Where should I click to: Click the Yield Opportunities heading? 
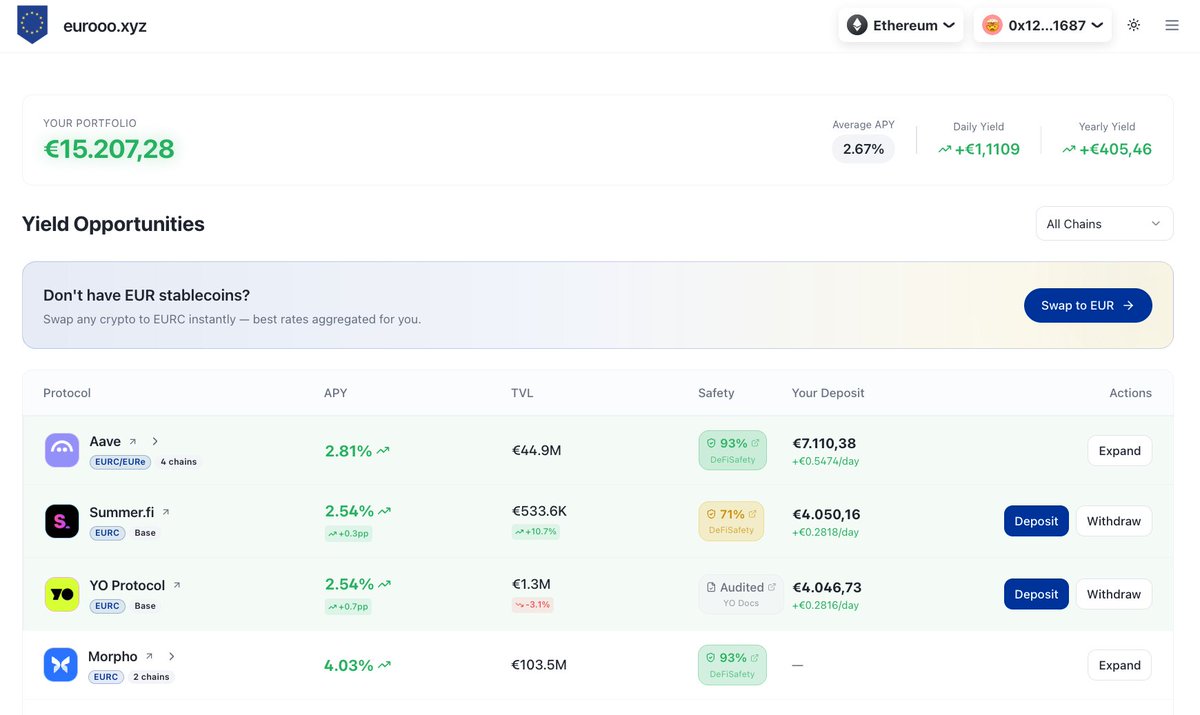[113, 224]
